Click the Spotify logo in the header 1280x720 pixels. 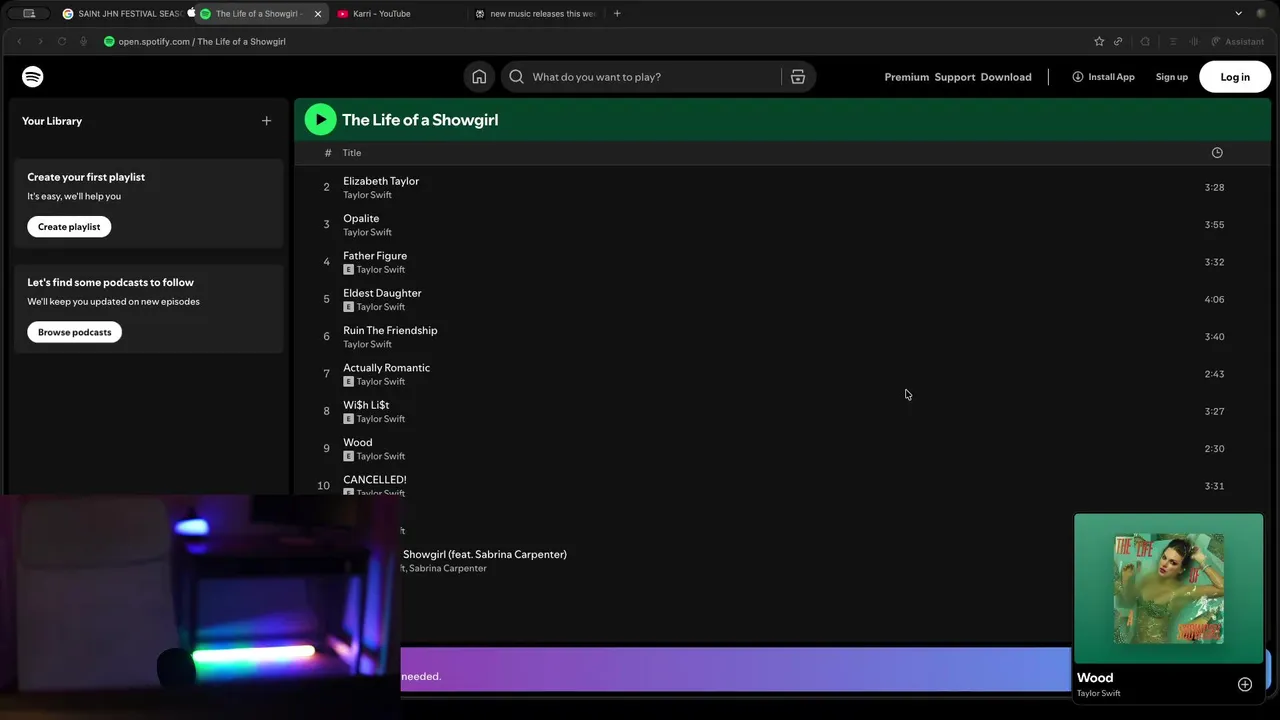point(33,76)
